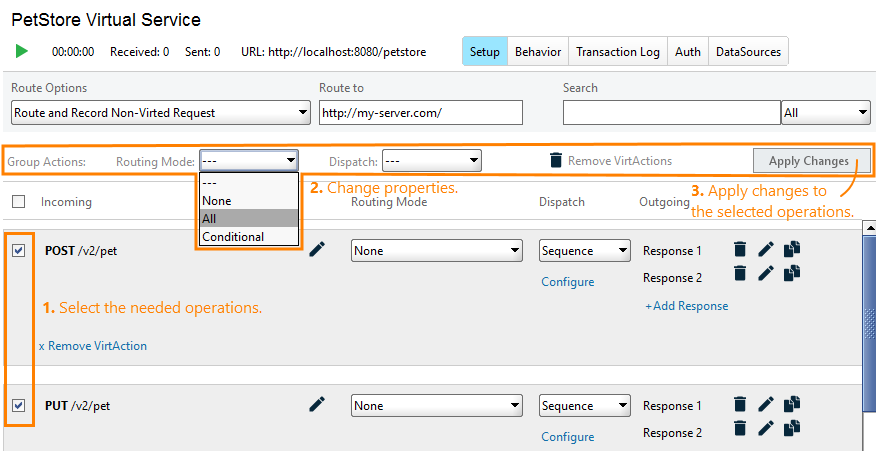Open the Route Options dropdown
Screen dimensions: 876x451
coord(161,112)
